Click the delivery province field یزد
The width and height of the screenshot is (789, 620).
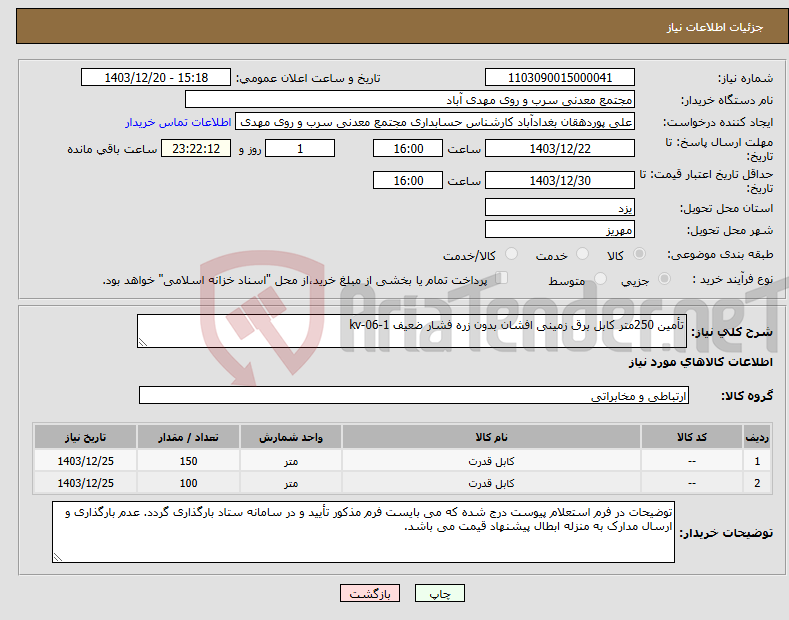point(560,207)
